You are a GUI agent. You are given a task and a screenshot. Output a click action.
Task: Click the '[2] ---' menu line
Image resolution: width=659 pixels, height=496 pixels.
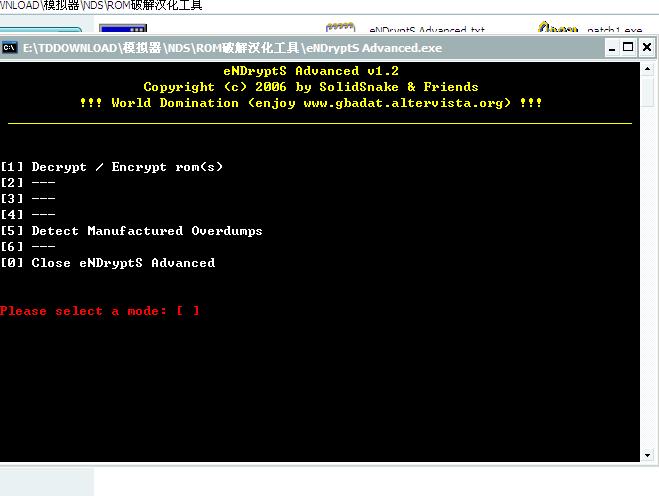[x=28, y=183]
